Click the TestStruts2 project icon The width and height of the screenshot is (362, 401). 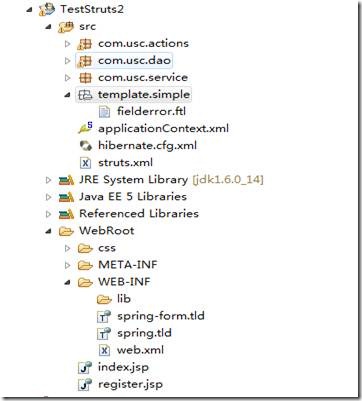pos(46,9)
